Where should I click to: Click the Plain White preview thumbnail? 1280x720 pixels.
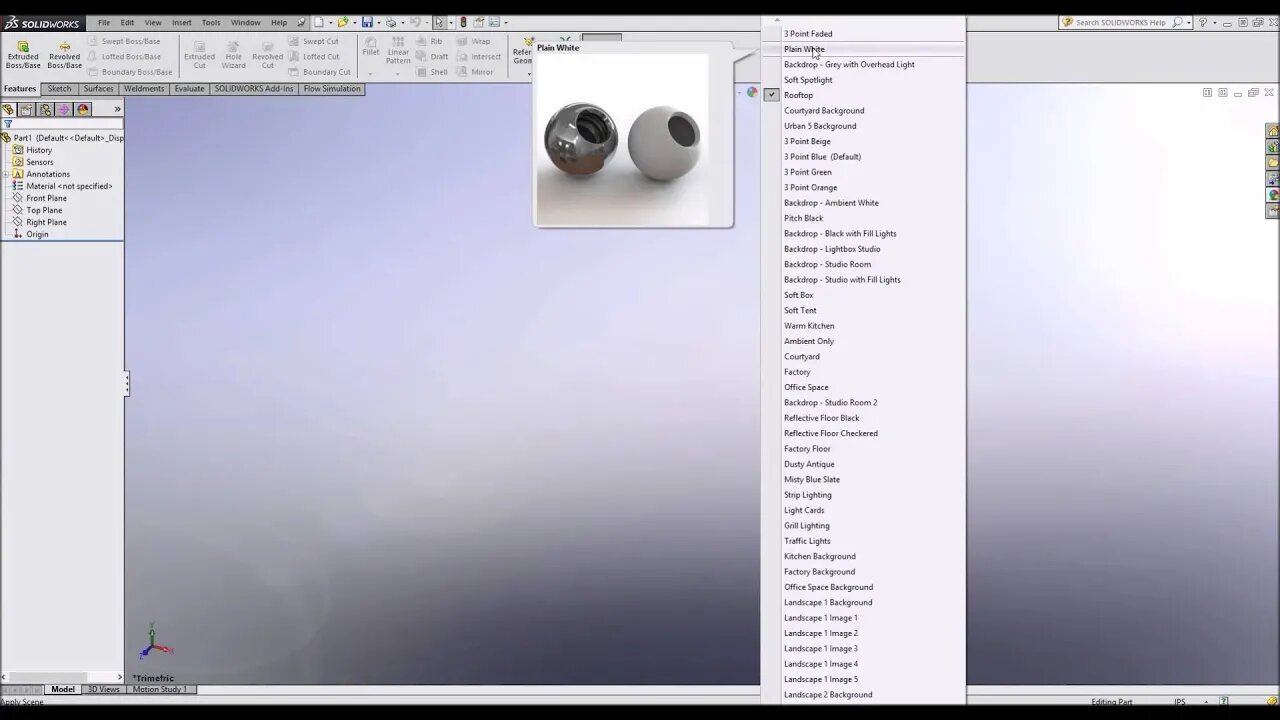tap(622, 139)
